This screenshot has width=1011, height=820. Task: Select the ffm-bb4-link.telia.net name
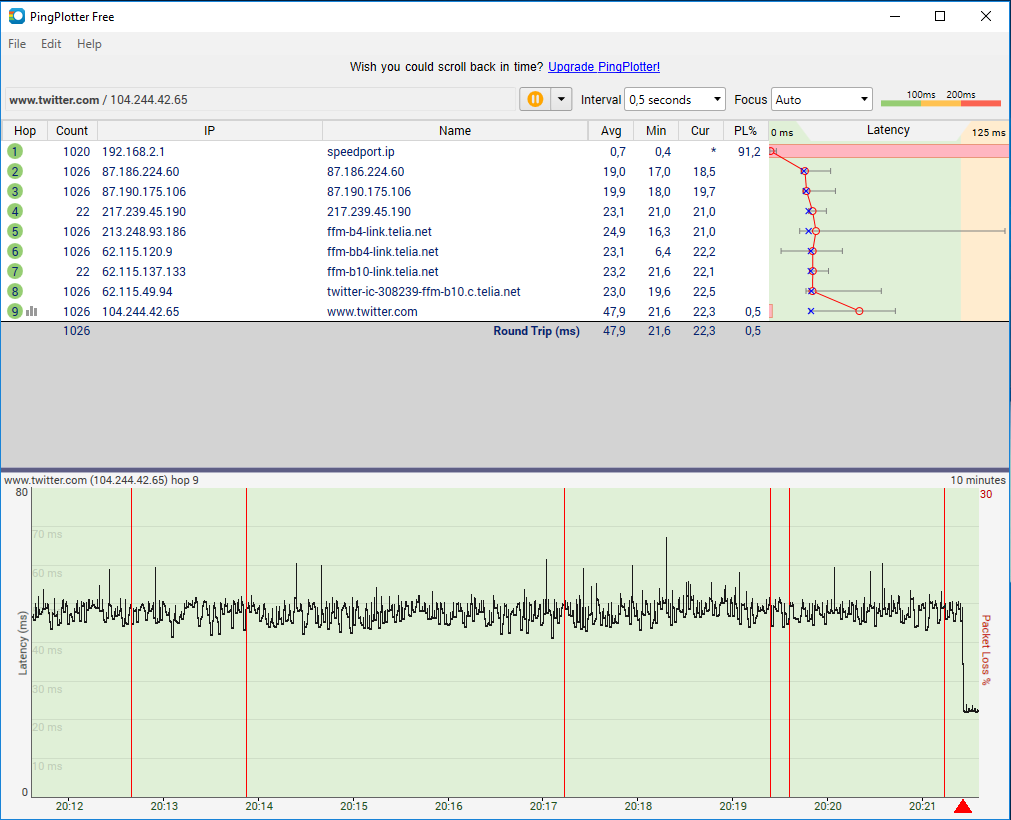(382, 251)
